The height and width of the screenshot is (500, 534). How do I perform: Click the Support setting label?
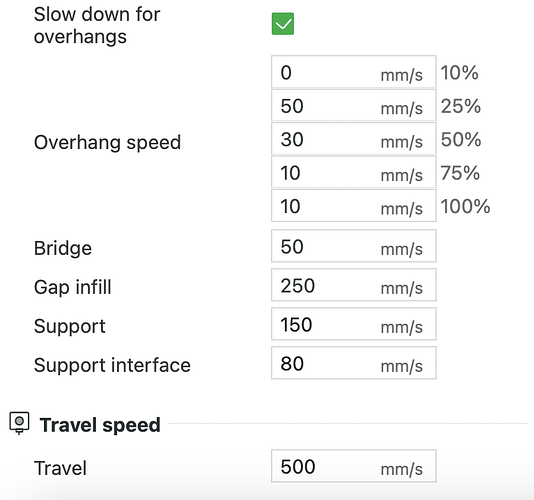[x=69, y=326]
